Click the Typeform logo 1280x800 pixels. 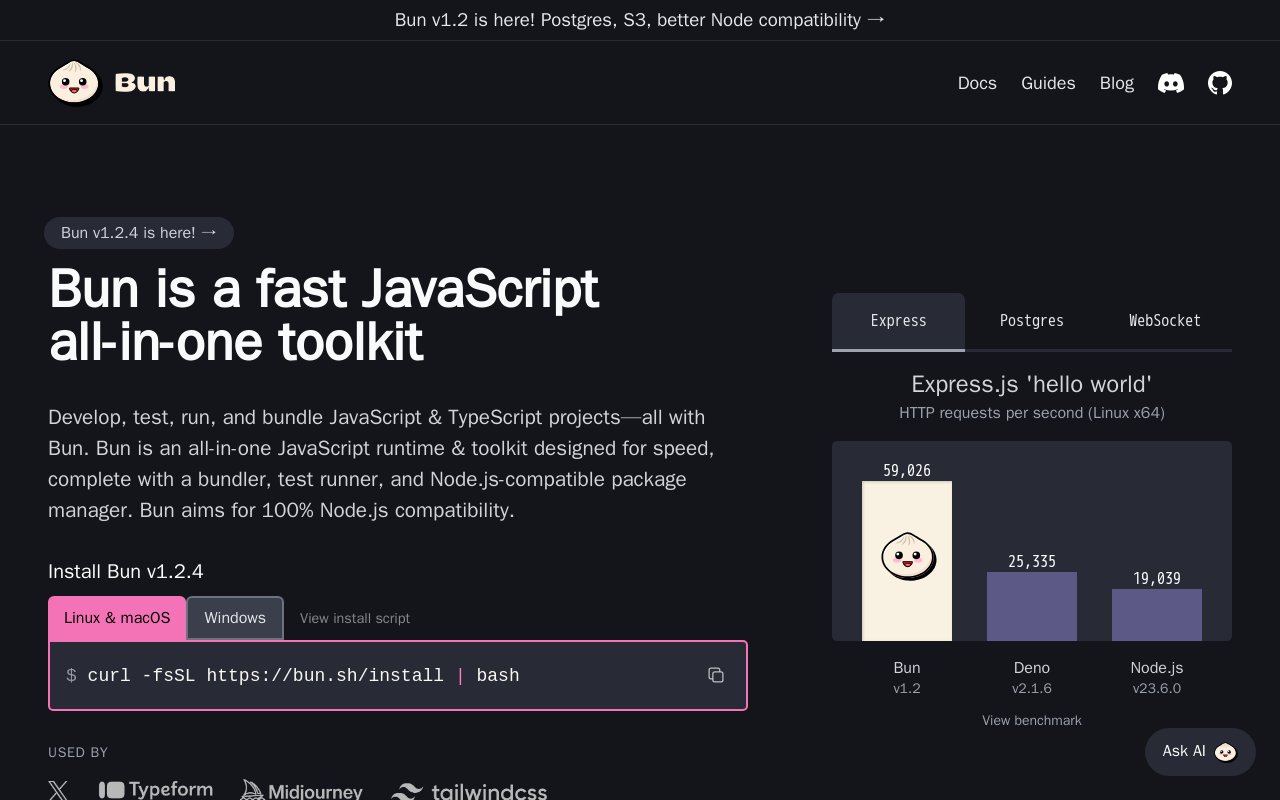[x=156, y=790]
